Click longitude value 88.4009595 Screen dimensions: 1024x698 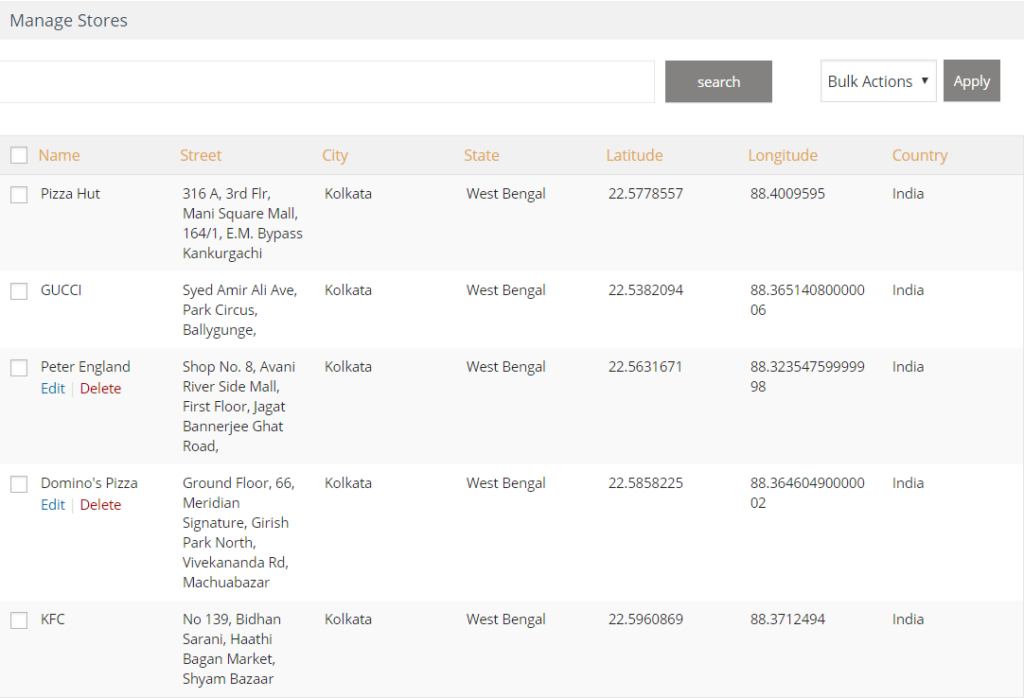(788, 194)
